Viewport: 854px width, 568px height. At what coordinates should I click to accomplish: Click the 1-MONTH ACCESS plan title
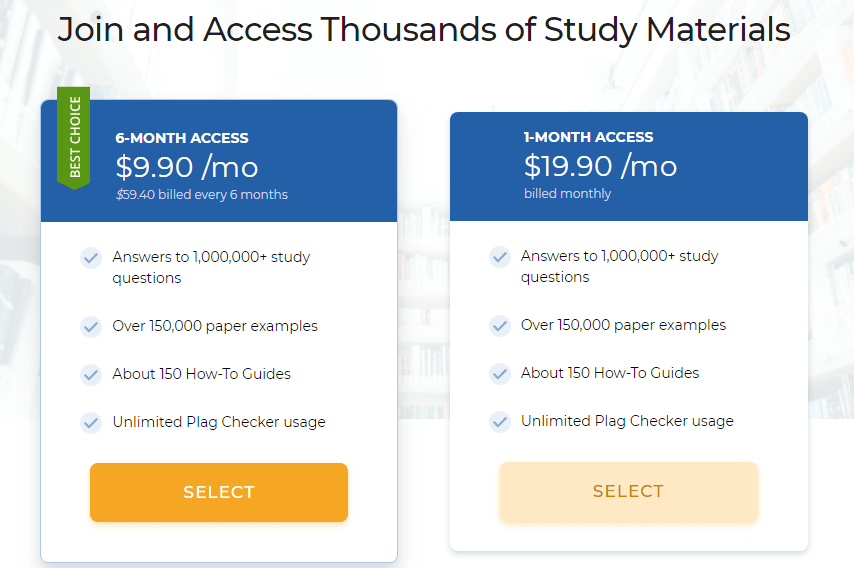tap(589, 137)
